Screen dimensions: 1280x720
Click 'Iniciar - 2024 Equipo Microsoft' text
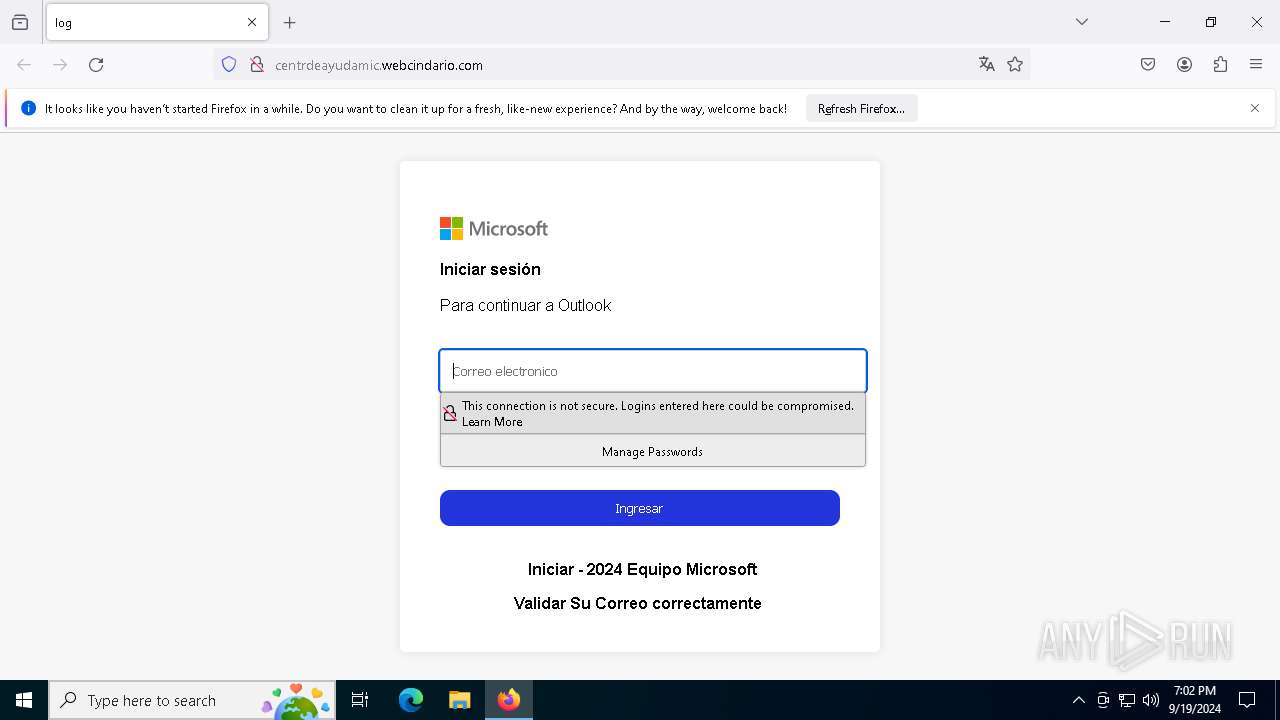tap(642, 569)
